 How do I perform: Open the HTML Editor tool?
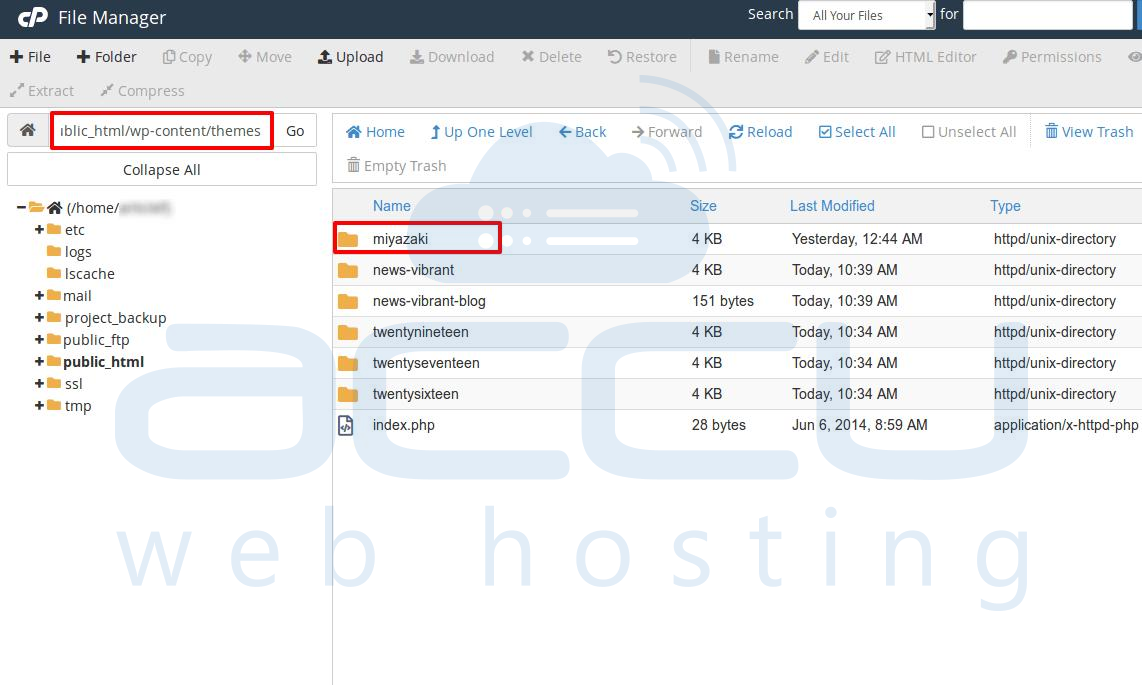(925, 57)
